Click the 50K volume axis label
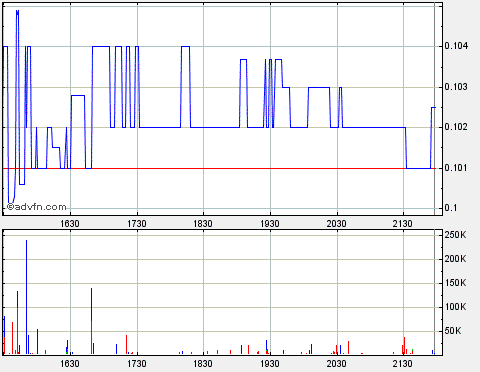Viewport: 480px width, 372px height. tap(453, 331)
